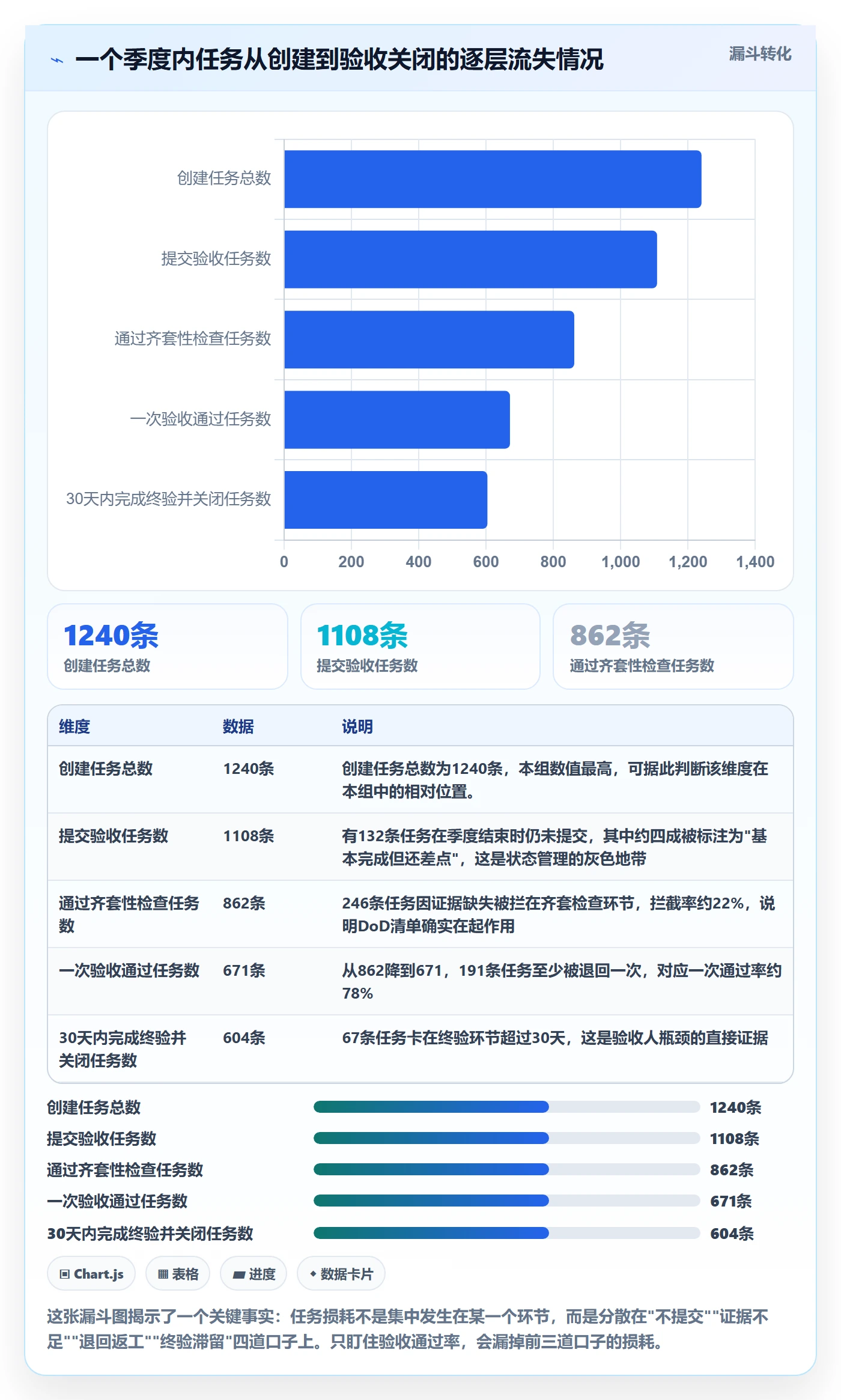Open the 862条 data card

(x=673, y=647)
